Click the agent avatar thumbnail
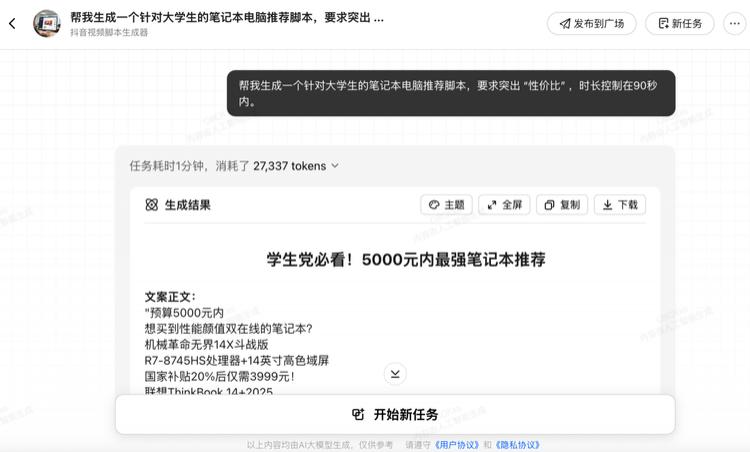This screenshot has width=750, height=452. pyautogui.click(x=47, y=23)
